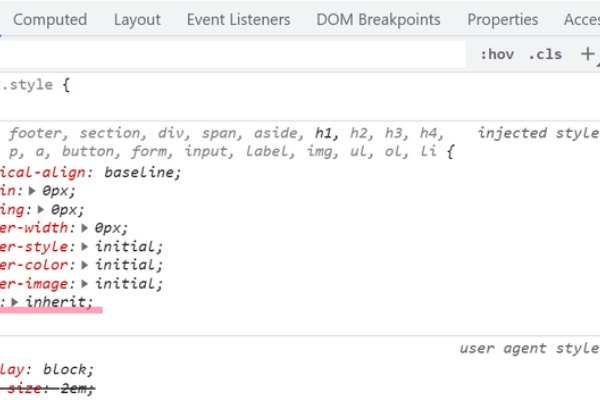Expand the border-style initial triangle
Viewport: 600px width, 400px height.
coord(85,247)
